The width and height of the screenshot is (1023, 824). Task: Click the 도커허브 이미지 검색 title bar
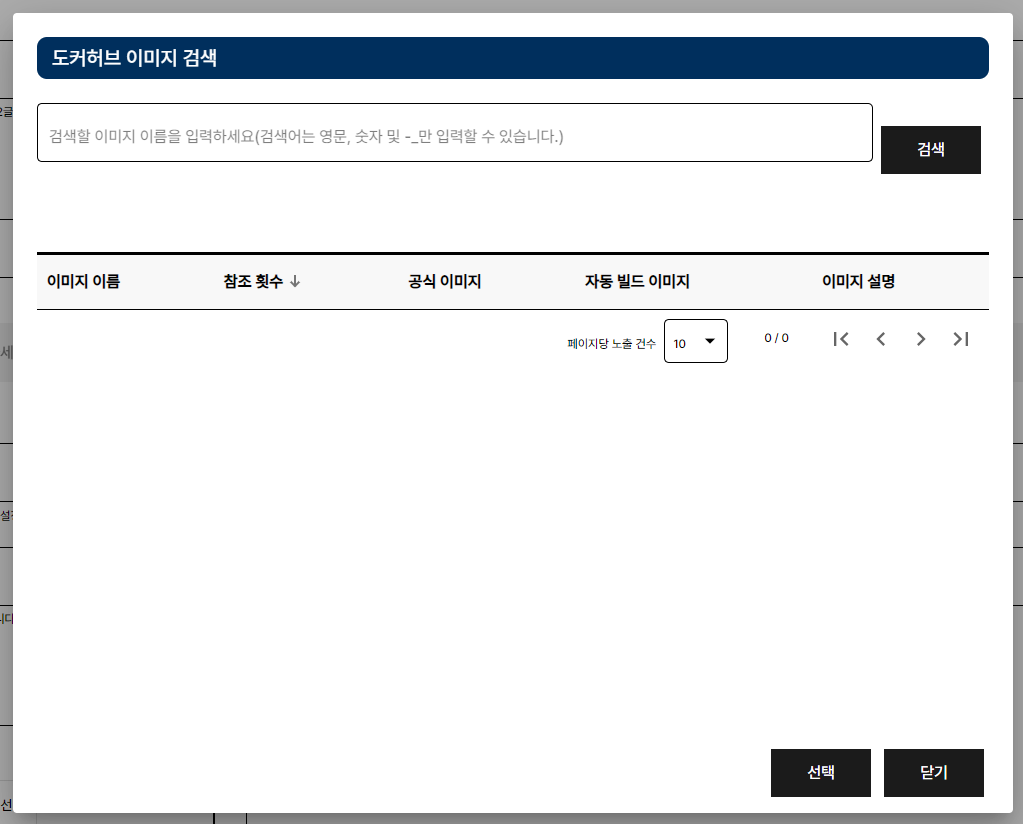tap(512, 58)
